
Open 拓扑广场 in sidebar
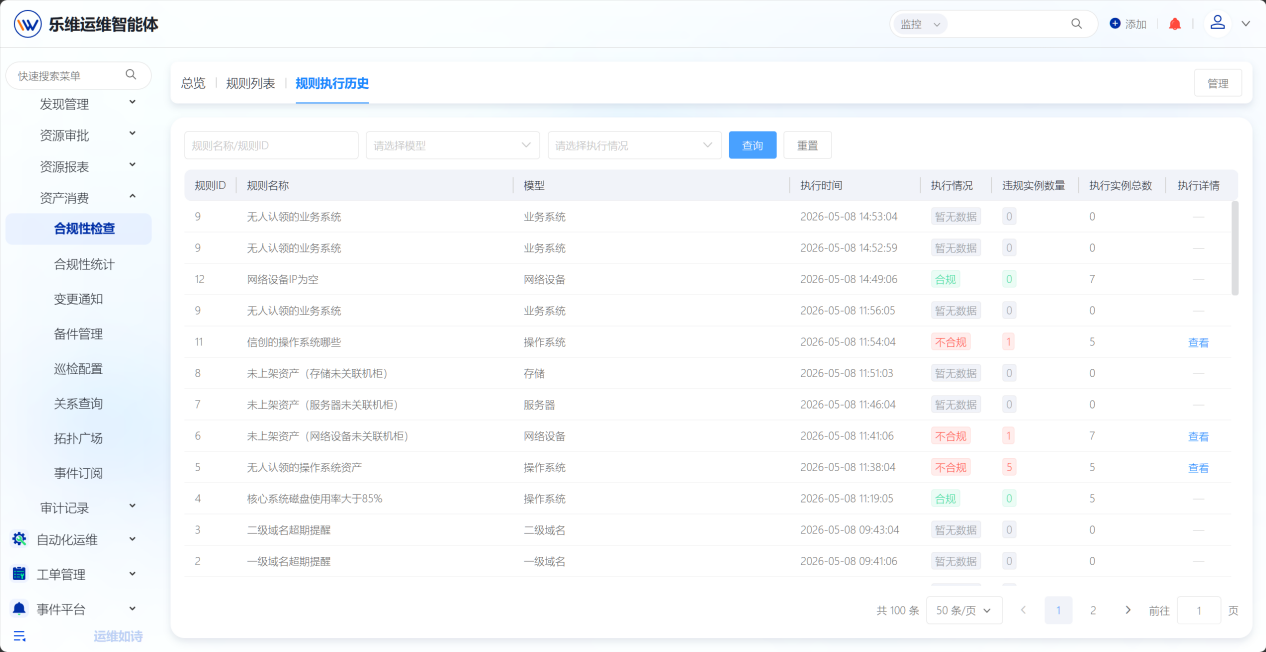pos(79,439)
